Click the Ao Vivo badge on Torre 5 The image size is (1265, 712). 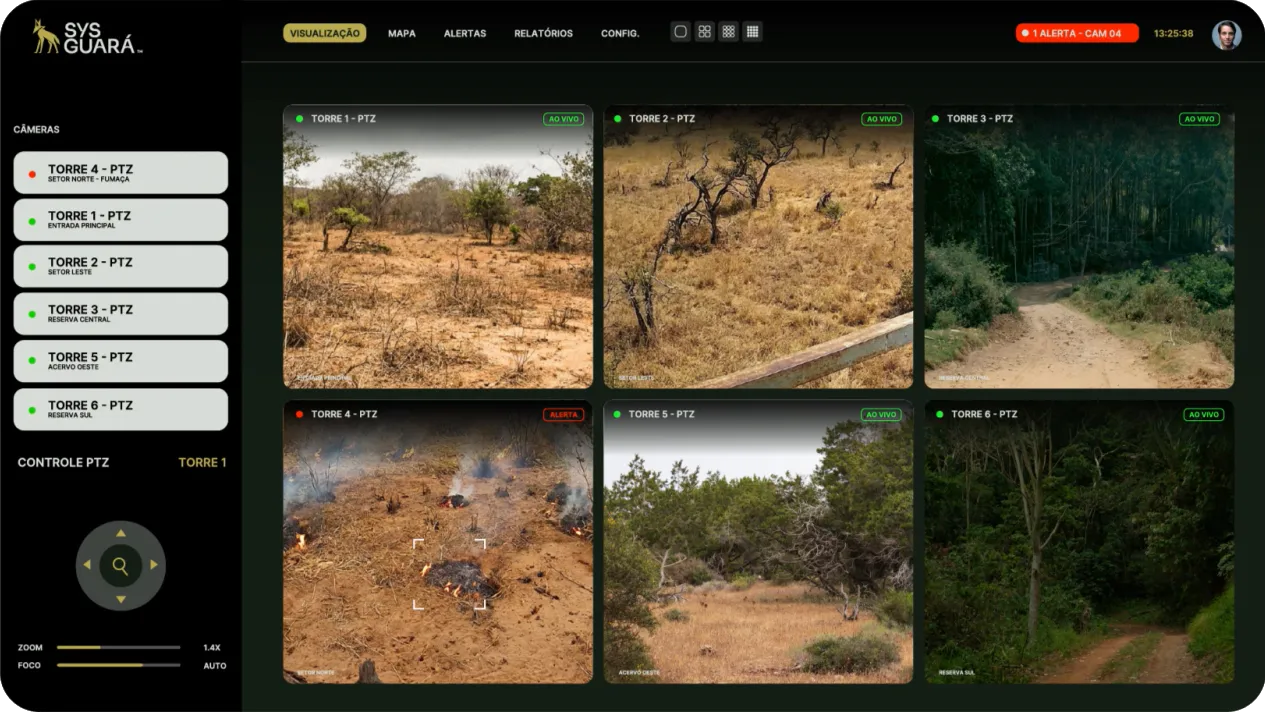click(881, 414)
